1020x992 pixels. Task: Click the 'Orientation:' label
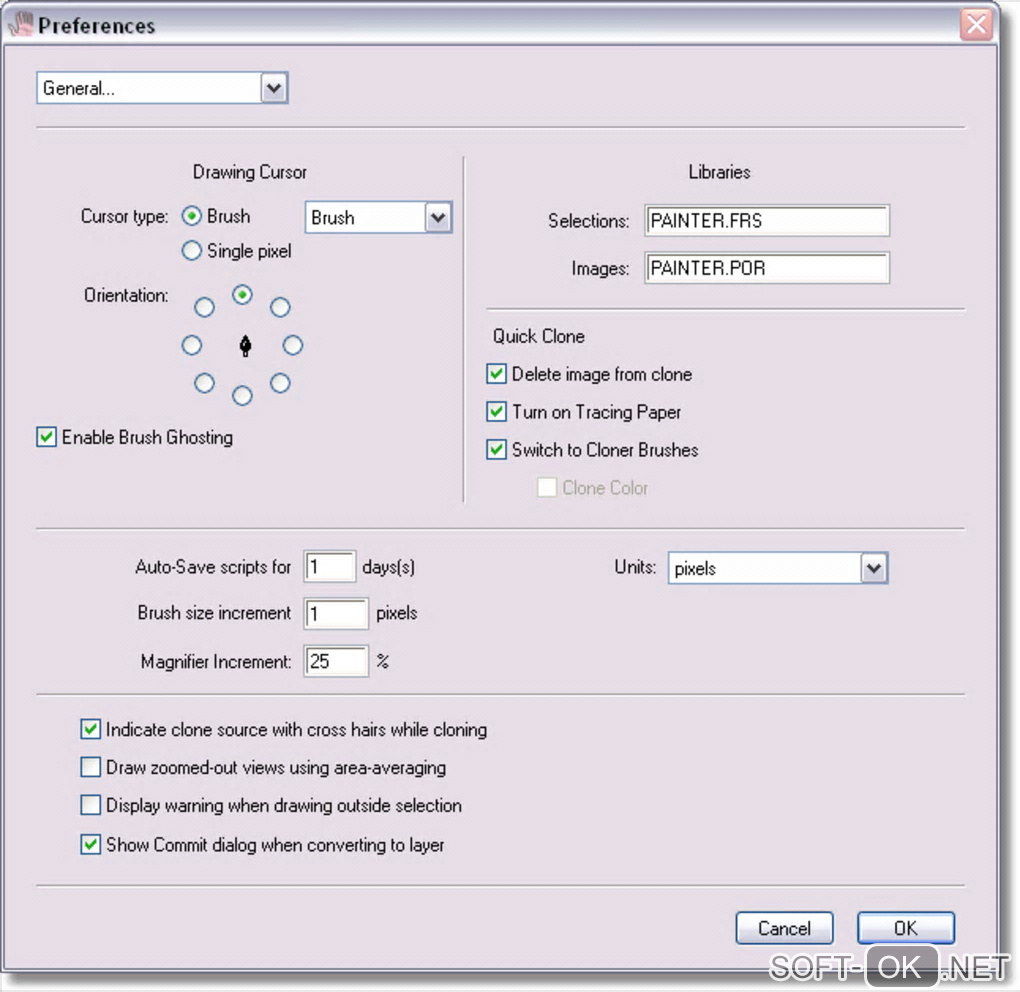tap(126, 296)
